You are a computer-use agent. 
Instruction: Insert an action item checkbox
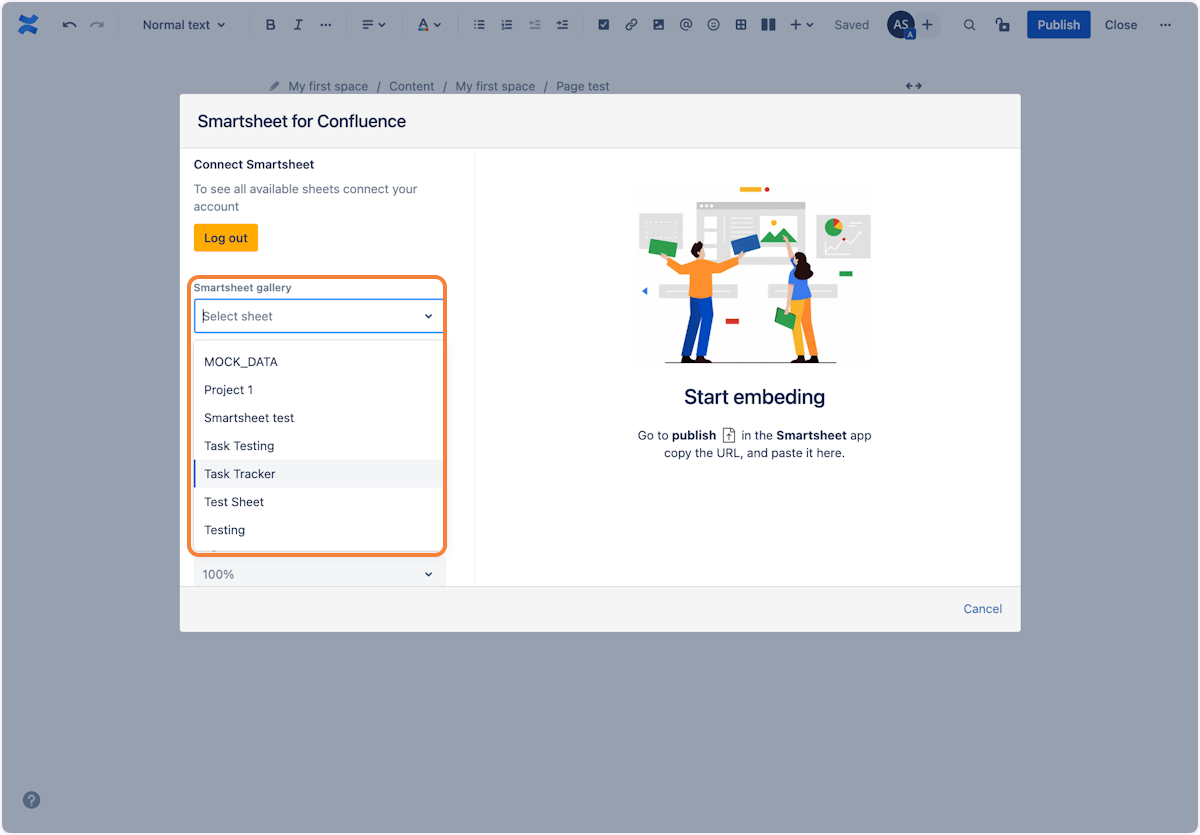[x=604, y=25]
